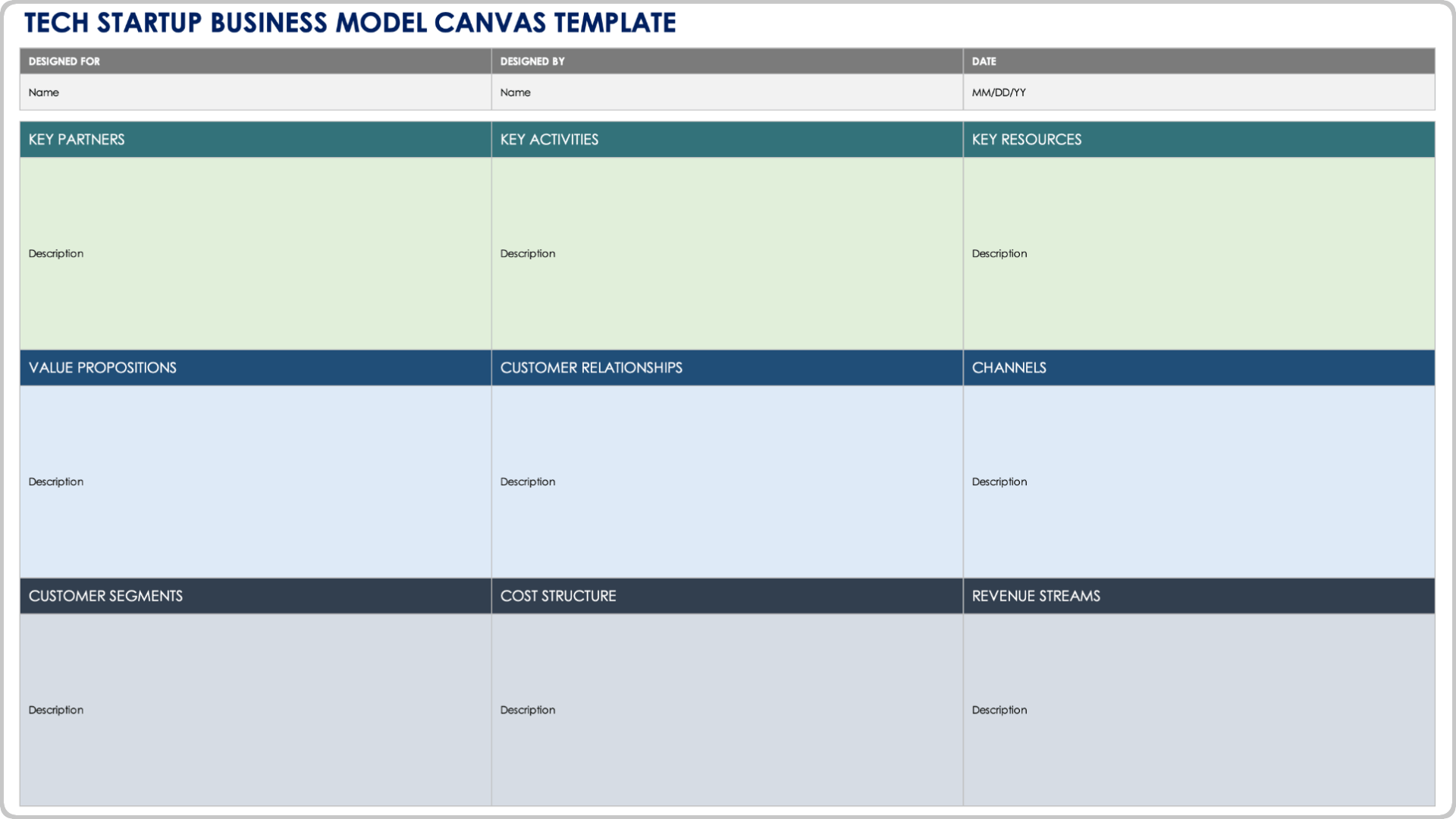Select the Channels header cell
This screenshot has height=819, width=1456.
click(1198, 368)
